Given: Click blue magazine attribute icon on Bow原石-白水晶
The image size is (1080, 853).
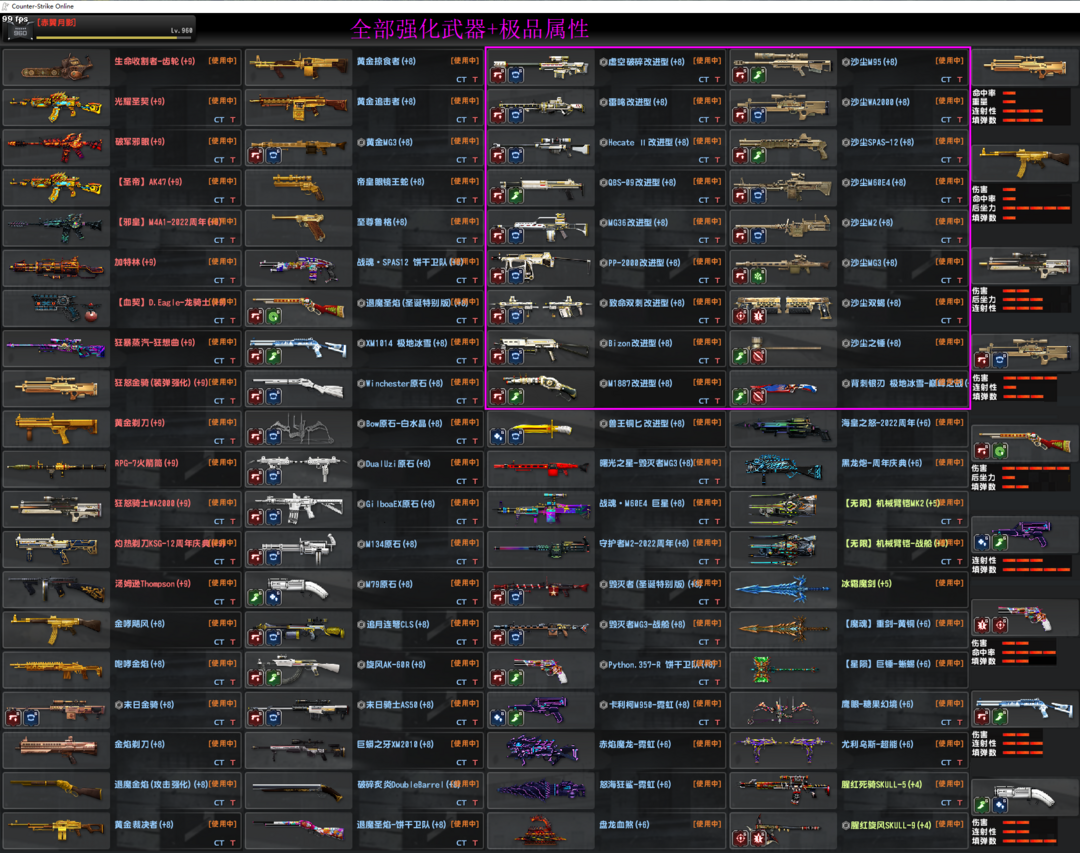Looking at the screenshot, I should point(273,437).
